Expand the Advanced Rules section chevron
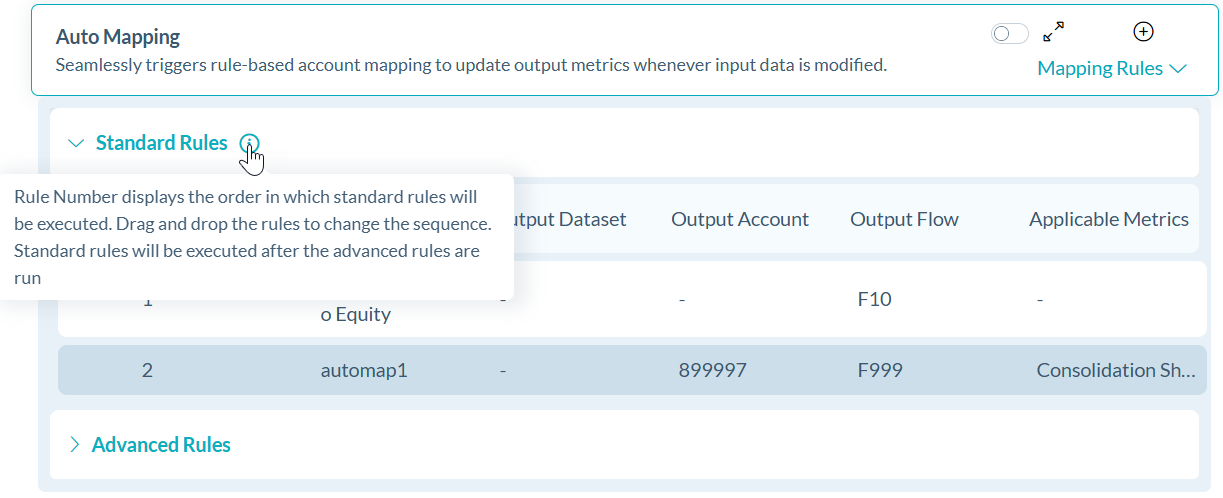Image resolution: width=1223 pixels, height=498 pixels. (x=75, y=445)
